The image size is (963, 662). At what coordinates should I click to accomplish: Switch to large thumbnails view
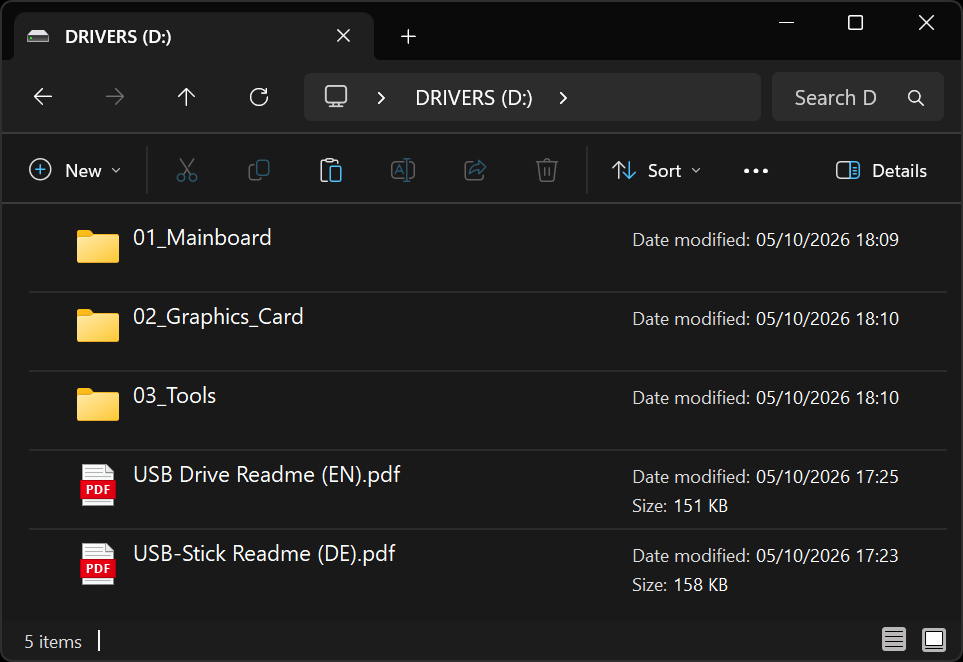[934, 639]
